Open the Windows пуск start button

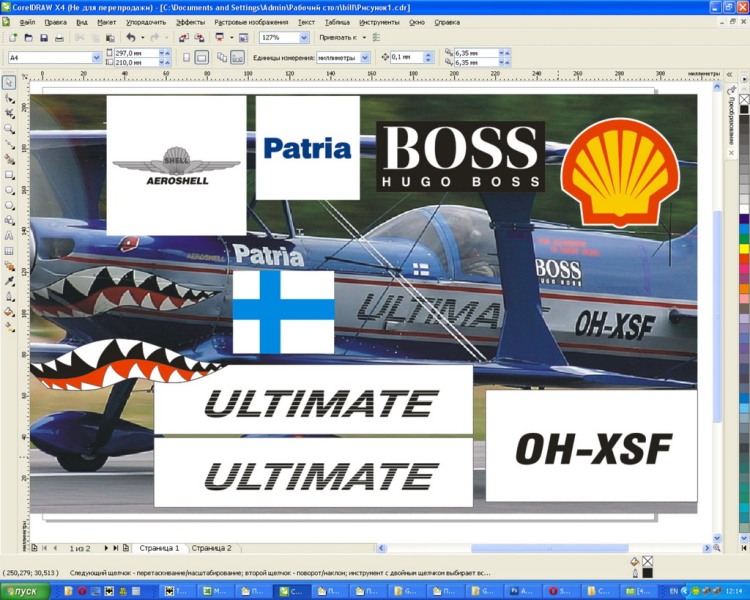(25, 591)
